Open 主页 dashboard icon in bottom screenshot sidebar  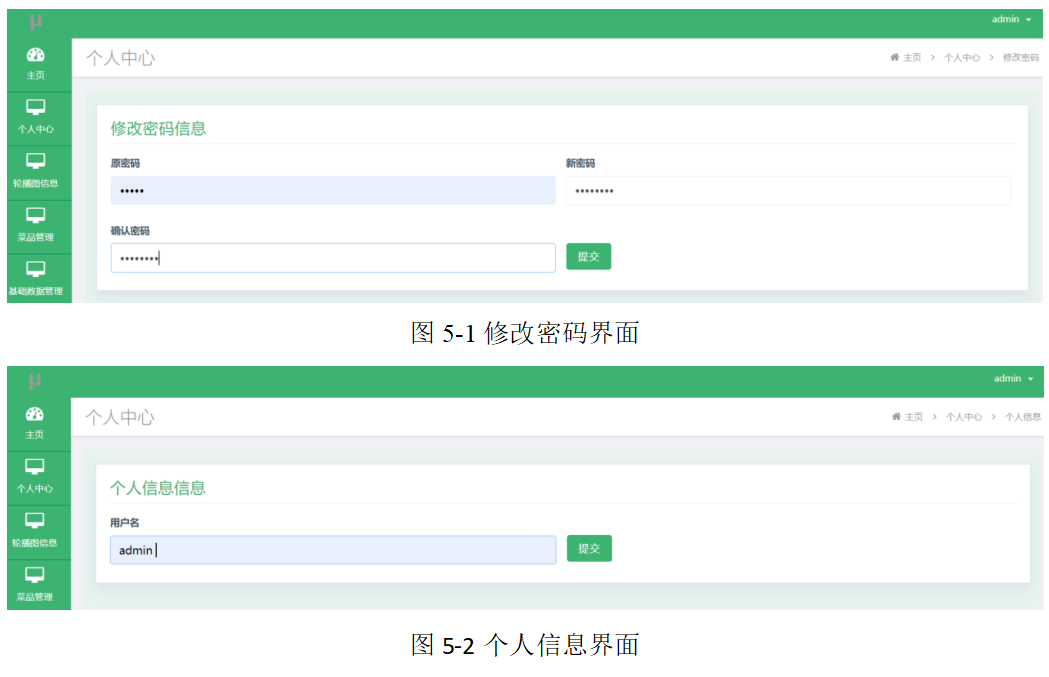pyautogui.click(x=35, y=414)
